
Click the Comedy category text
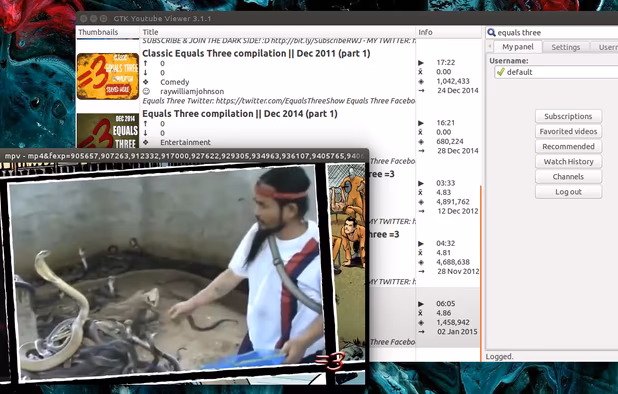pyautogui.click(x=175, y=82)
